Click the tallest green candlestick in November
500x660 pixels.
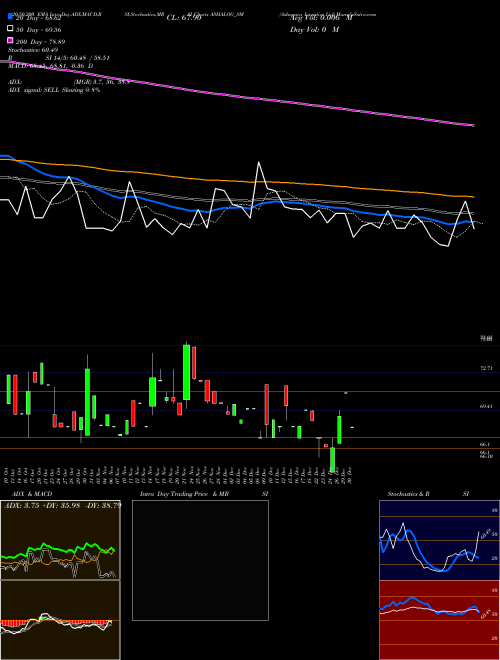click(186, 372)
